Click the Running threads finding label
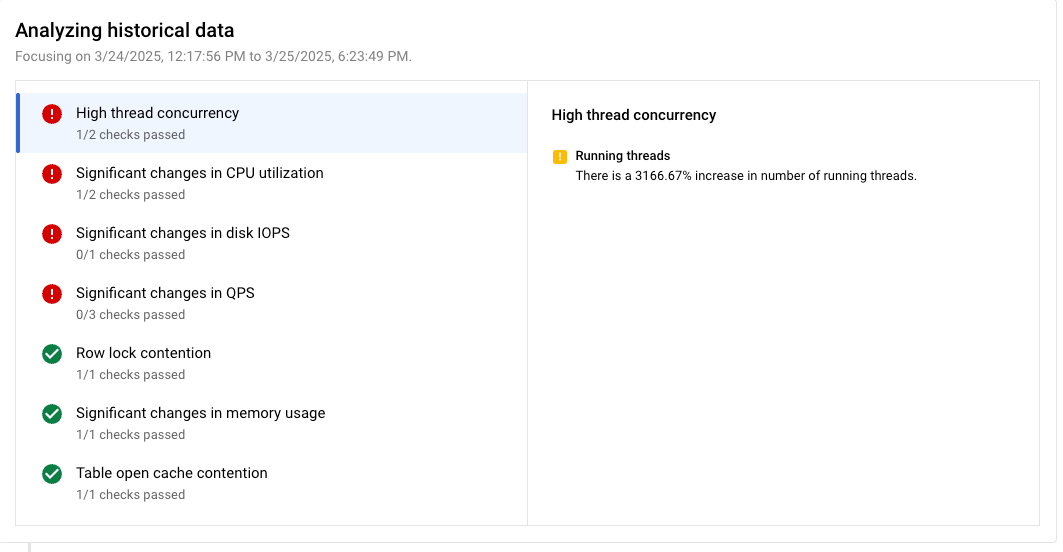 (x=622, y=156)
